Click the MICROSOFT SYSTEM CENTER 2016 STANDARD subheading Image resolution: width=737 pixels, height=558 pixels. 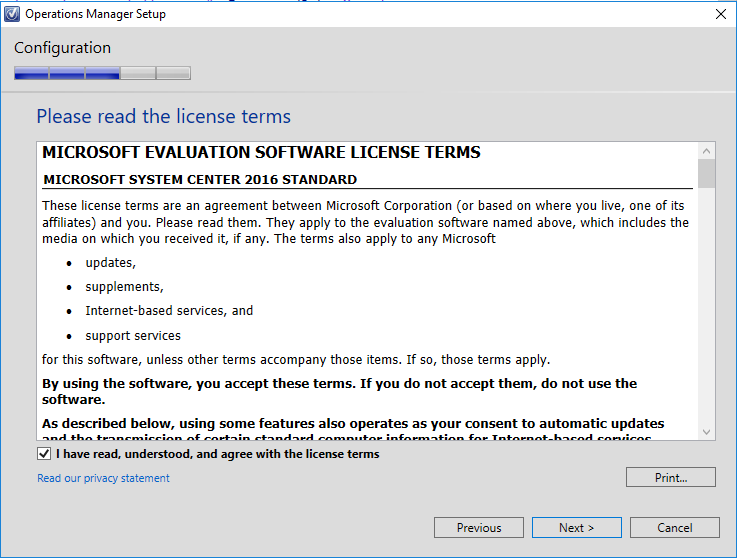pyautogui.click(x=200, y=180)
